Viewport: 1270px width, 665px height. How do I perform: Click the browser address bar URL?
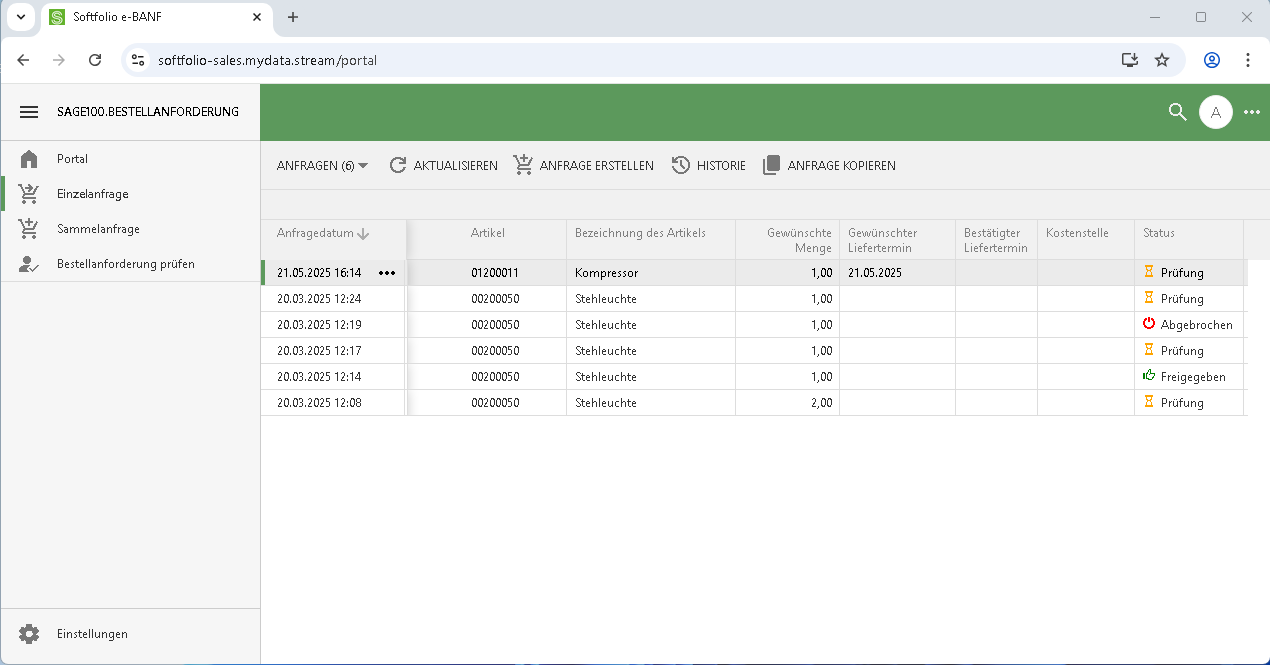coord(267,60)
